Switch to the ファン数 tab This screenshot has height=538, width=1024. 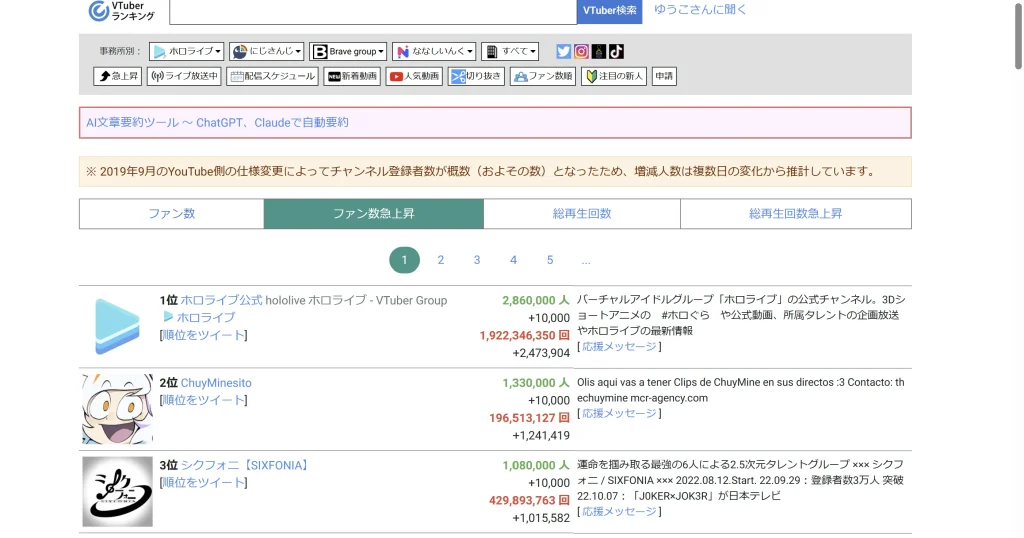point(172,214)
